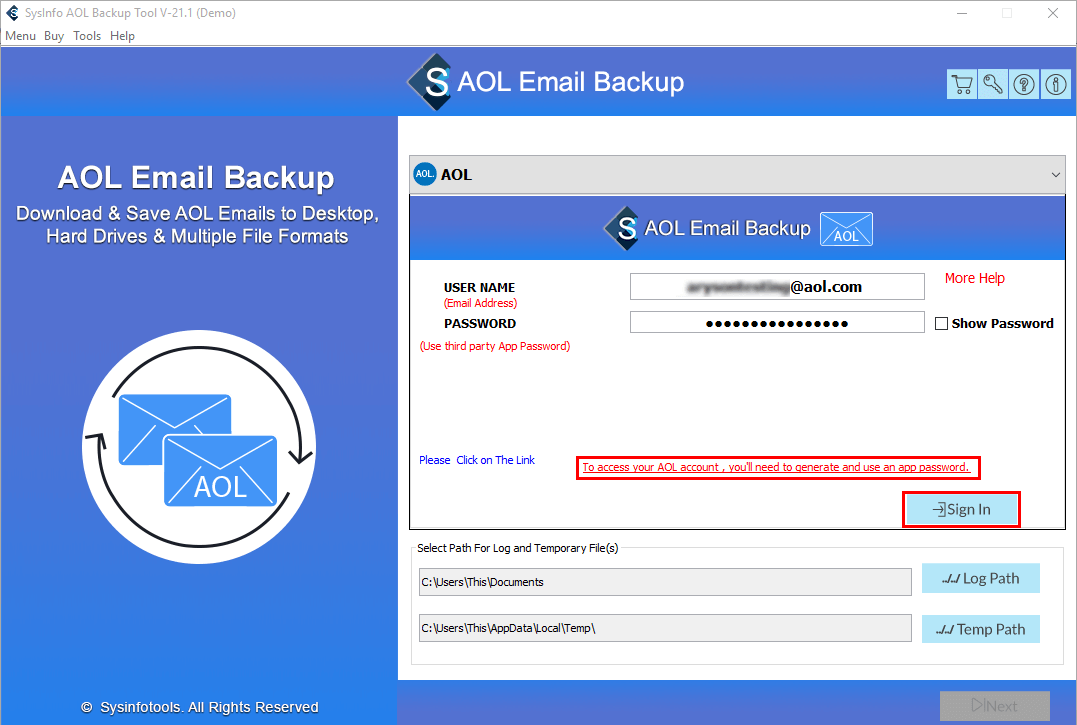The width and height of the screenshot is (1077, 725).
Task: Click the info about icon
Action: [1056, 84]
